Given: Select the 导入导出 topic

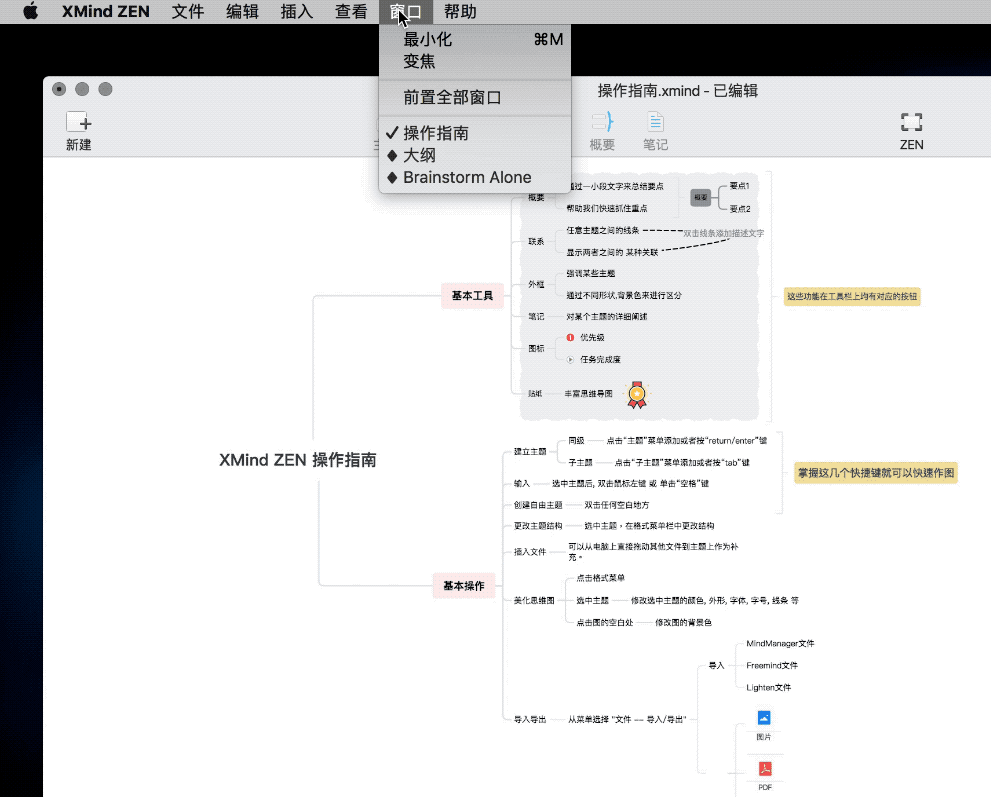Looking at the screenshot, I should [530, 719].
